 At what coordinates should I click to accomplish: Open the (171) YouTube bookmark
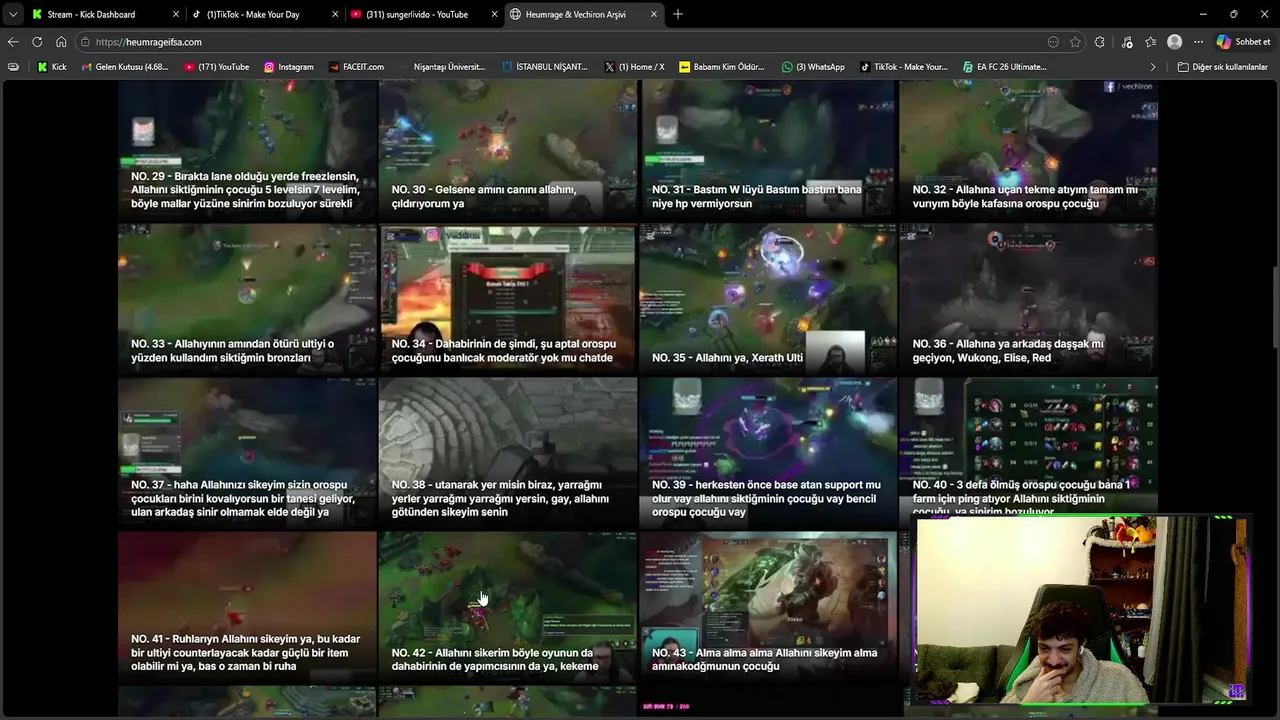tap(217, 67)
